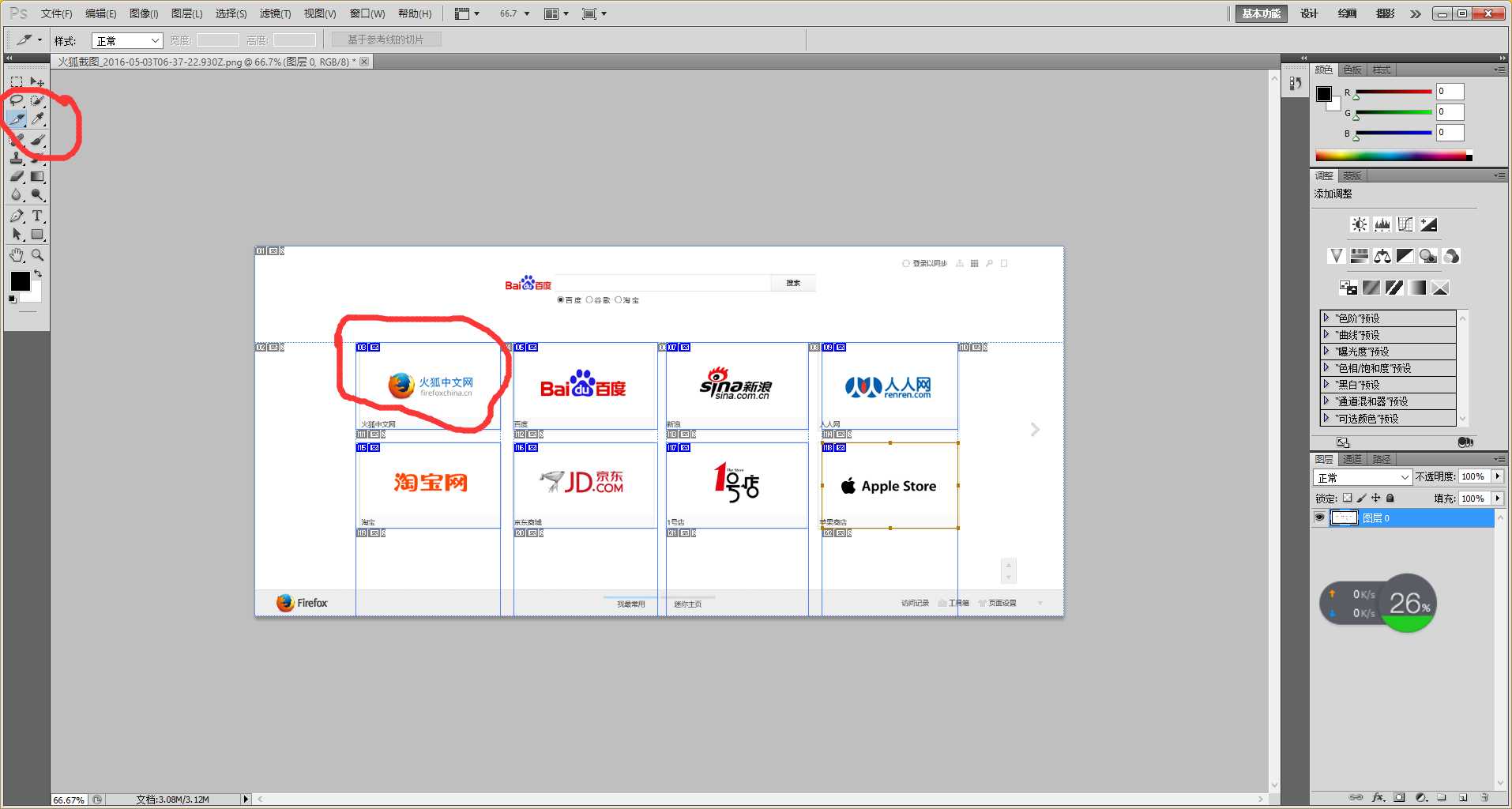Select the Brush tool
Image resolution: width=1512 pixels, height=809 pixels.
37,140
